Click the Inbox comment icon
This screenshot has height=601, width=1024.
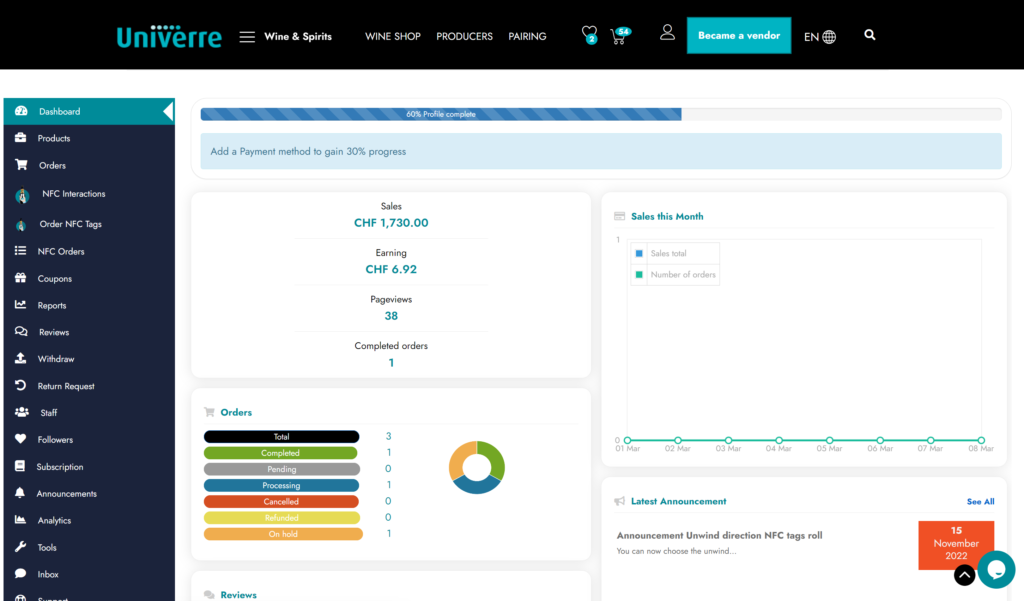[21, 574]
